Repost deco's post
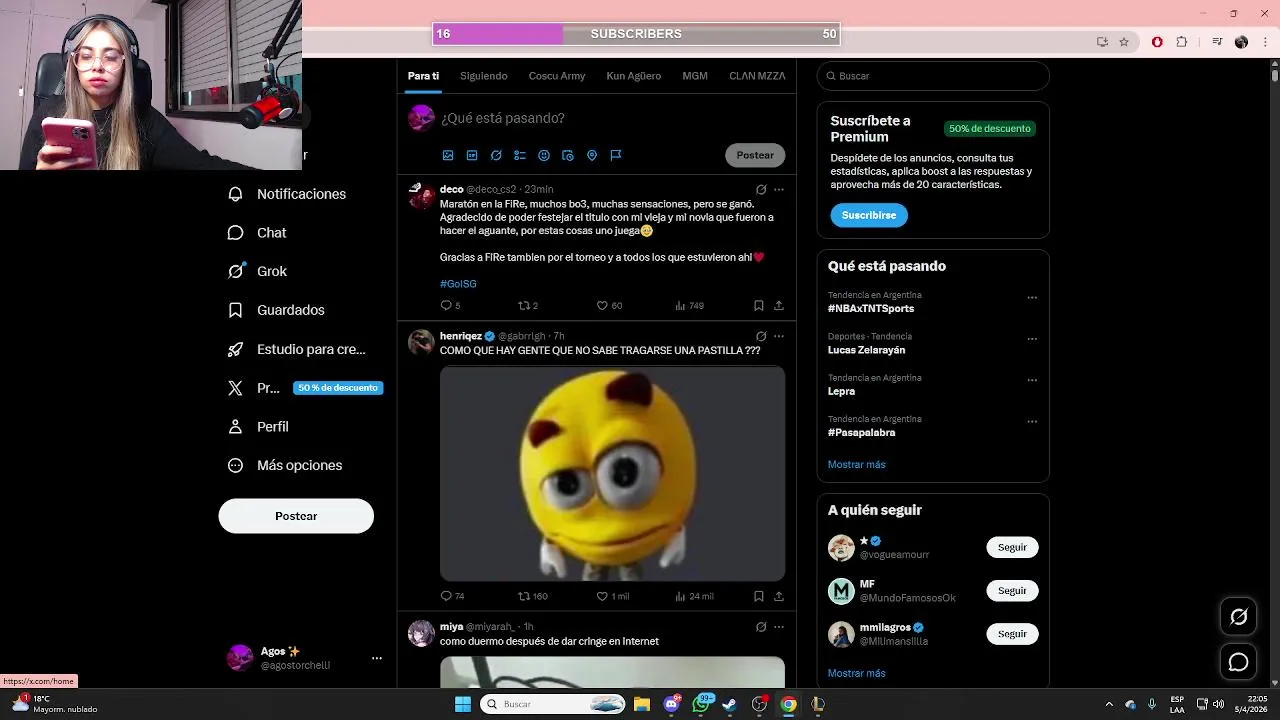The image size is (1280, 720). [x=523, y=305]
